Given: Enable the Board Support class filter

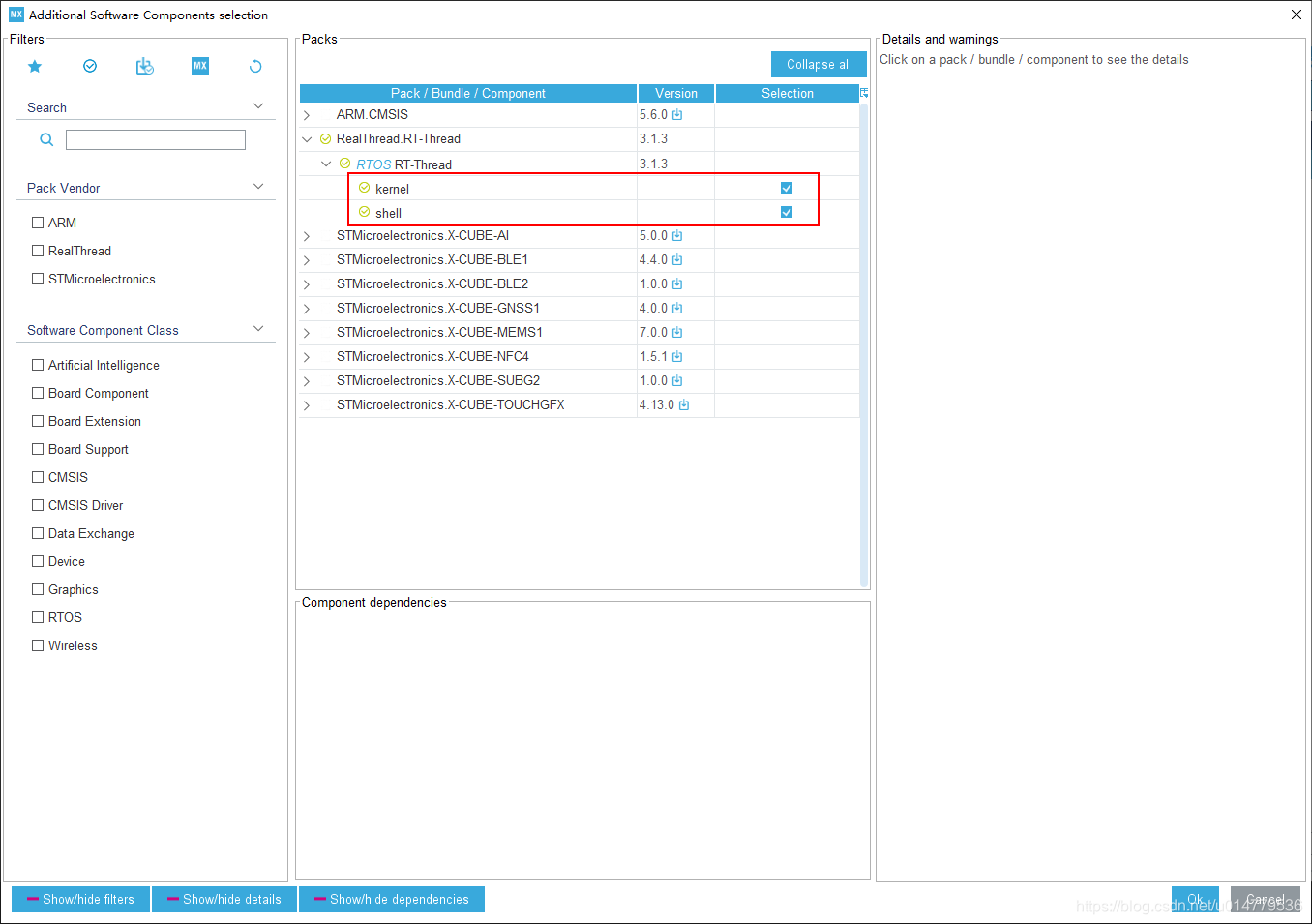Looking at the screenshot, I should 38,449.
